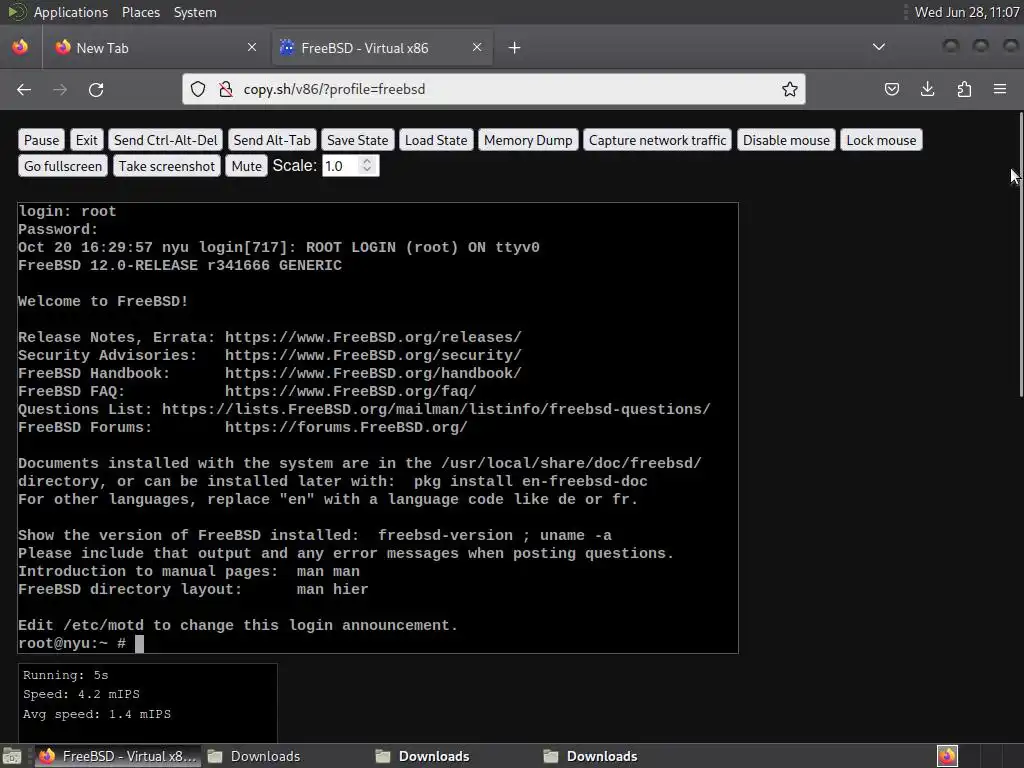Toggle the Disable mouse button

point(786,140)
